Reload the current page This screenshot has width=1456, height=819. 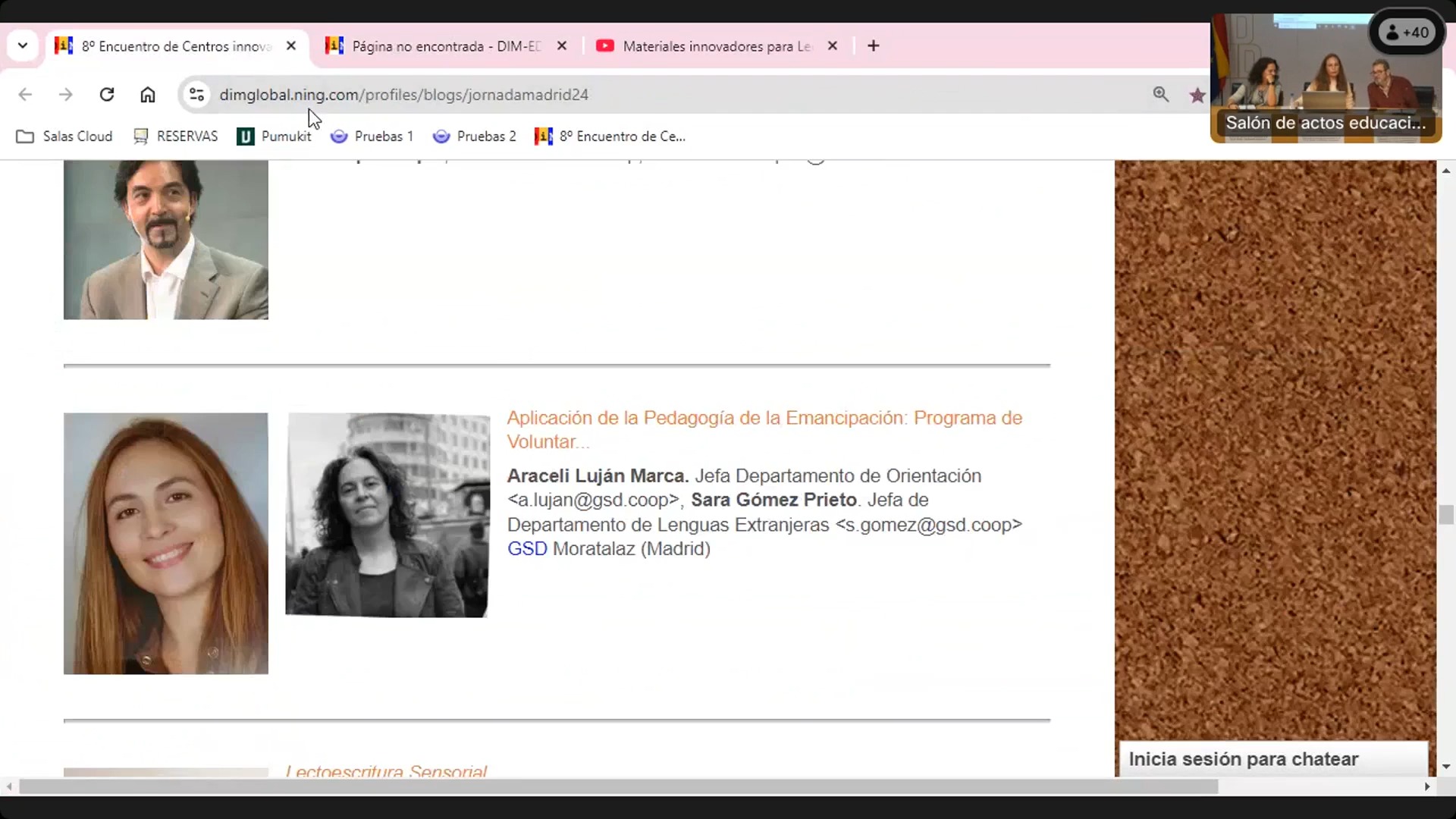point(107,95)
